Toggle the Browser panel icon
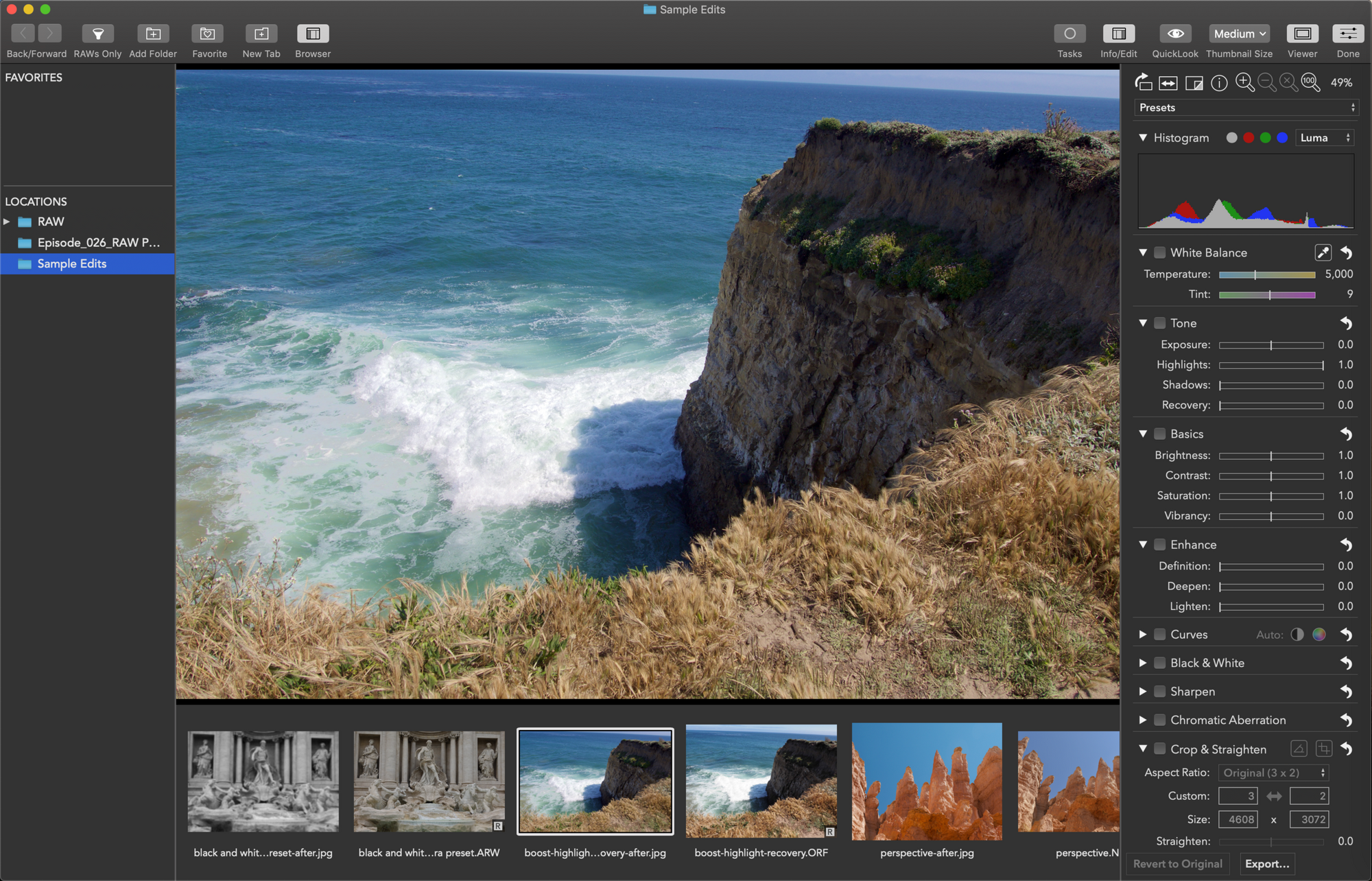Viewport: 1372px width, 881px height. [313, 34]
